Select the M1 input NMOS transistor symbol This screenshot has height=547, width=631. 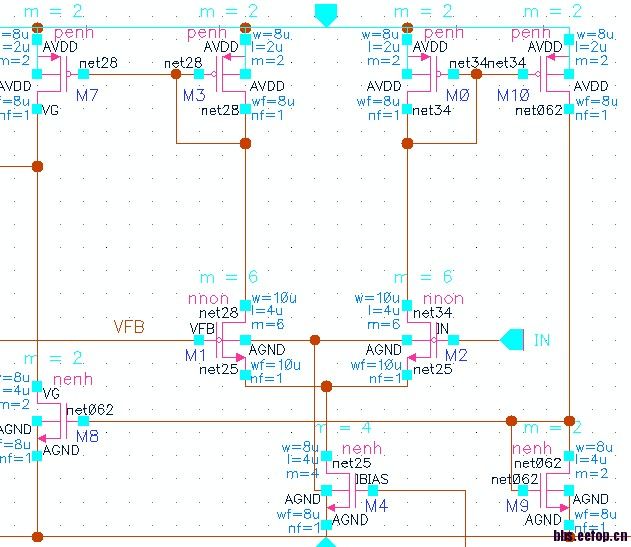click(x=222, y=340)
